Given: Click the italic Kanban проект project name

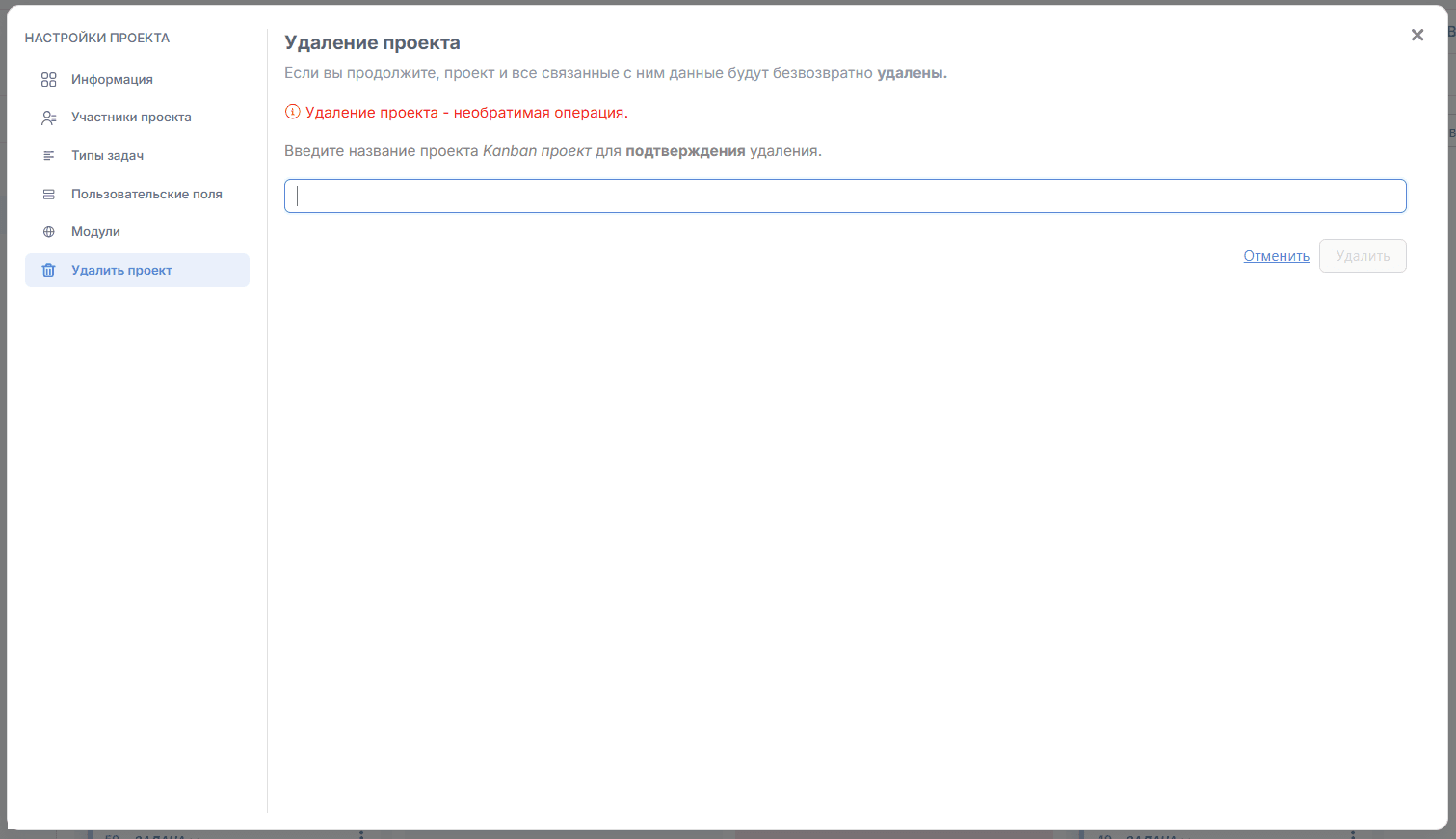Looking at the screenshot, I should click(537, 151).
